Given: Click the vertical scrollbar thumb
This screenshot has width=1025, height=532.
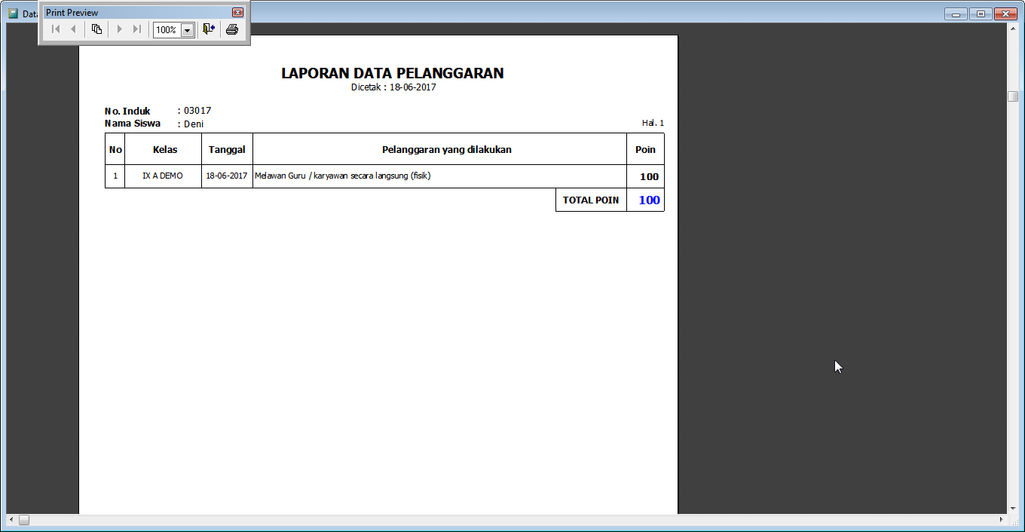Looking at the screenshot, I should (x=1013, y=97).
